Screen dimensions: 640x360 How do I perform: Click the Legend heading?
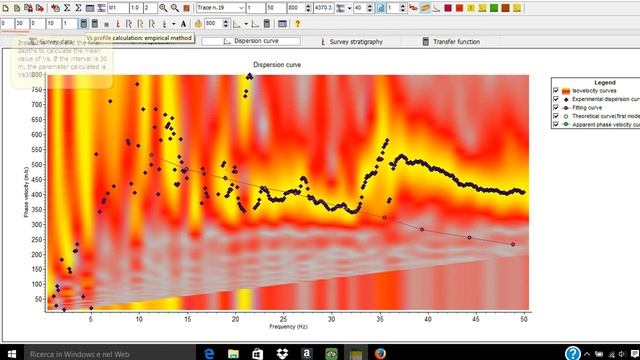[x=604, y=82]
